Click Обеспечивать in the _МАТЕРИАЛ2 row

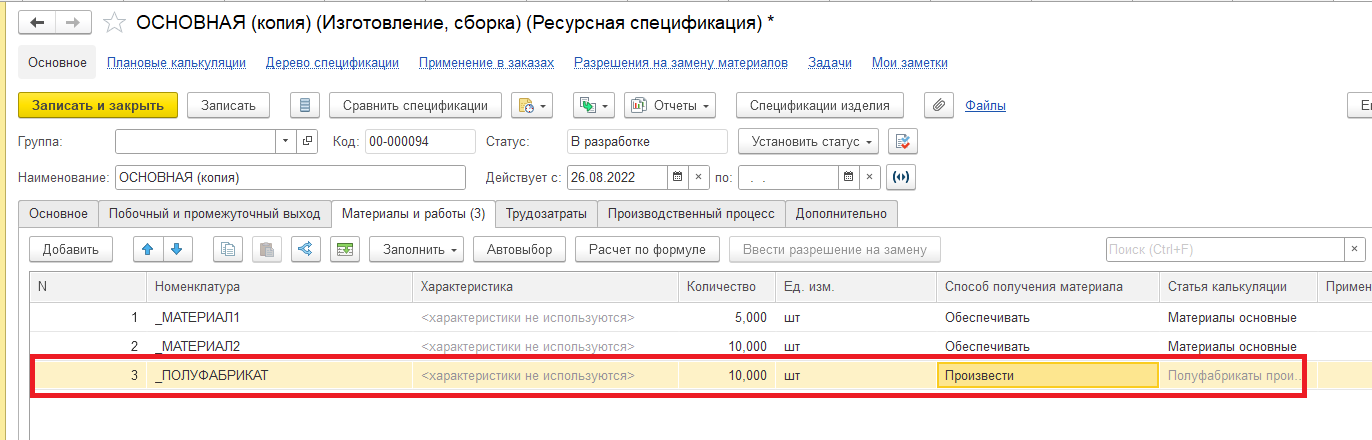tap(1048, 346)
